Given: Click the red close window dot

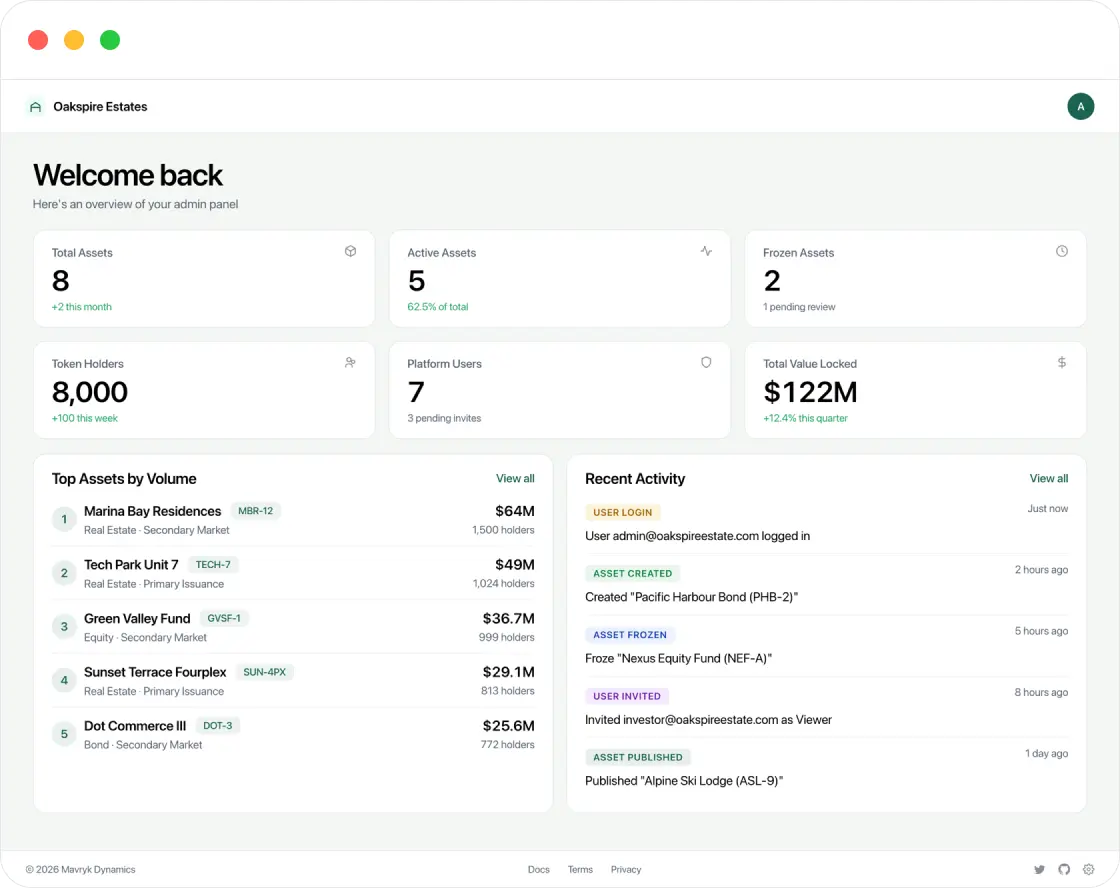Looking at the screenshot, I should point(38,40).
